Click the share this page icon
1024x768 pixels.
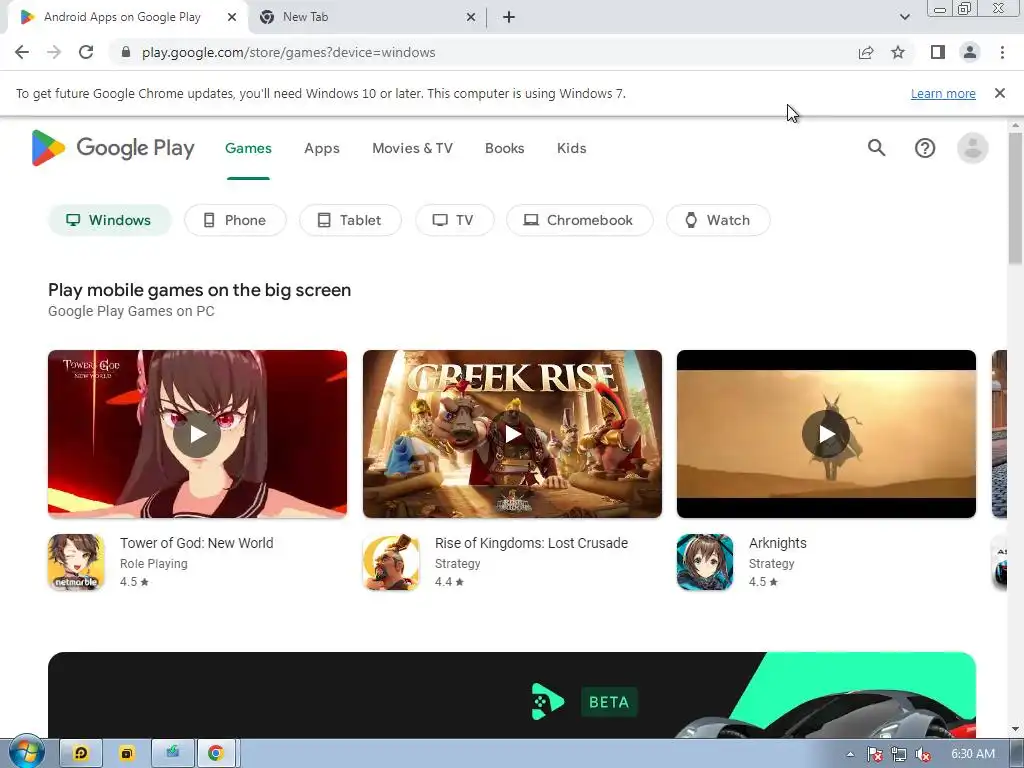(x=866, y=52)
